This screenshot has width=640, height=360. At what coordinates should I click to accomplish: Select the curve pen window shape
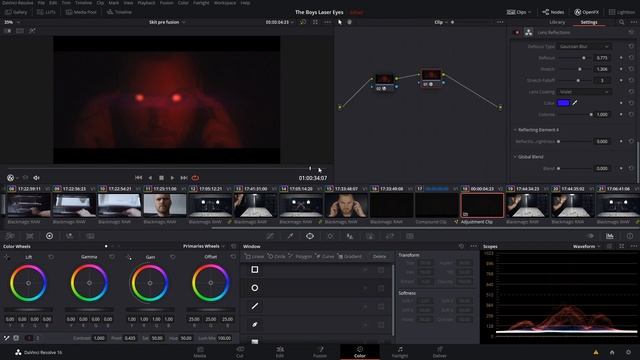(x=255, y=324)
